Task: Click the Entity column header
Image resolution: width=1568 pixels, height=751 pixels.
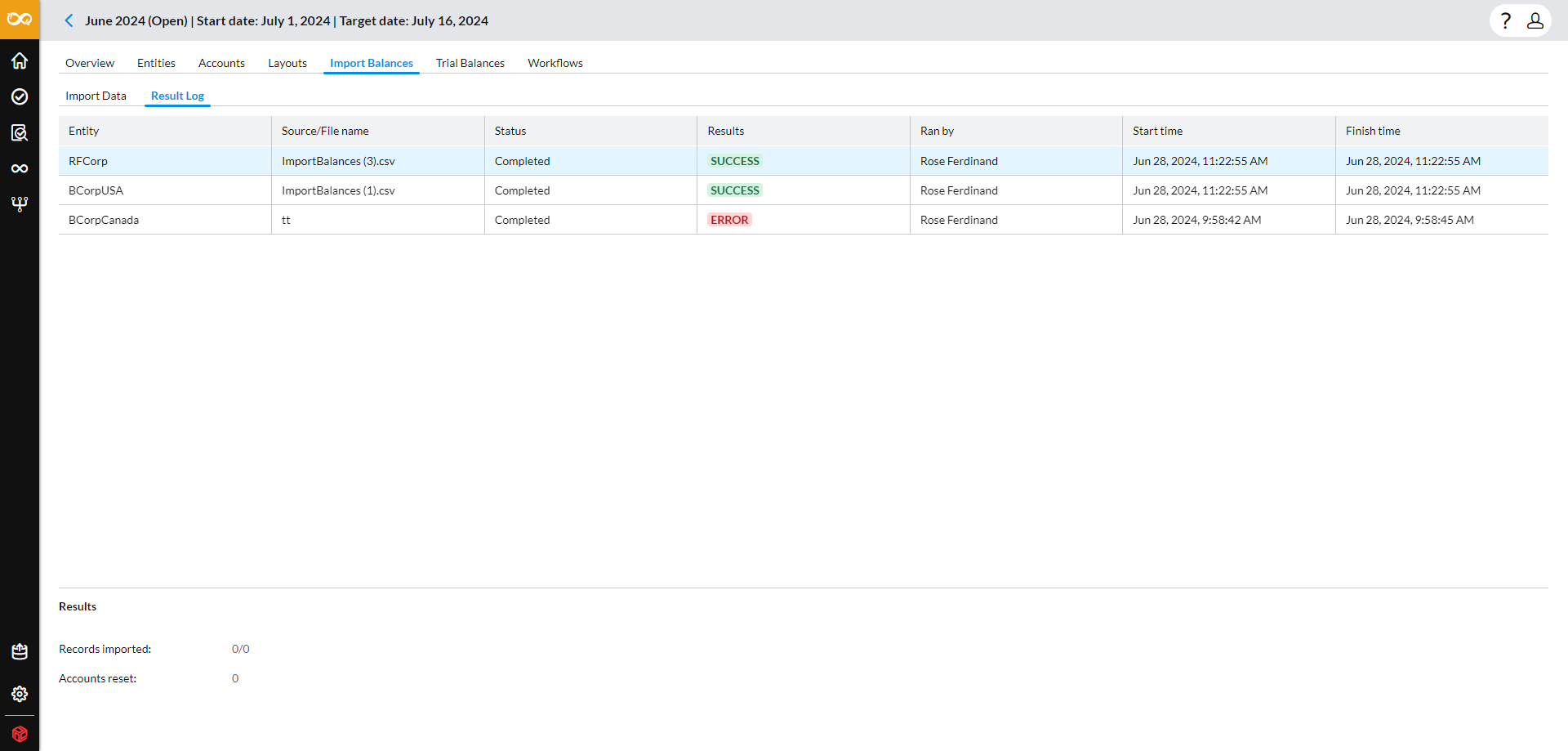Action: point(165,131)
